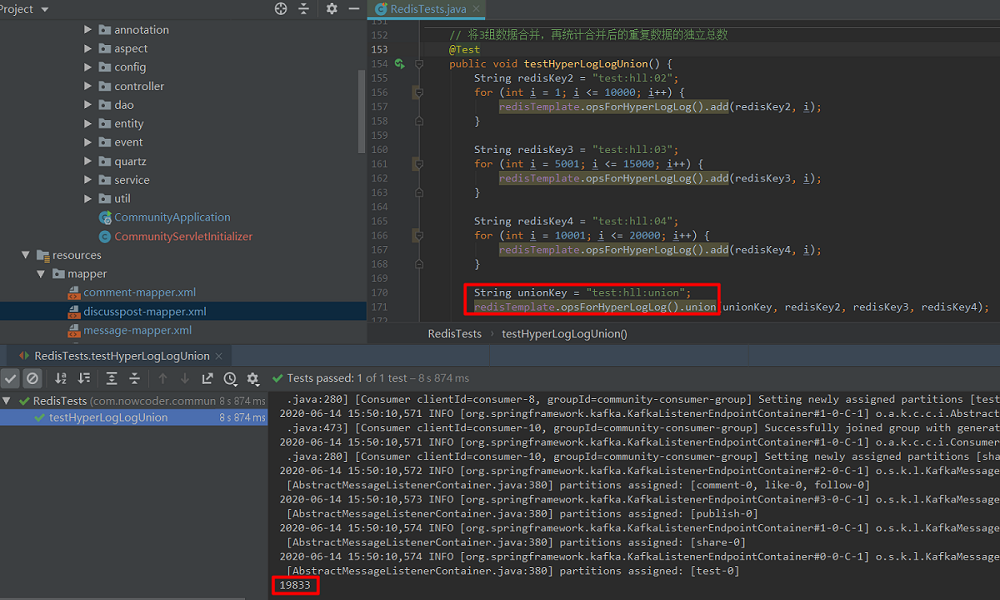Export test results icon

207,379
